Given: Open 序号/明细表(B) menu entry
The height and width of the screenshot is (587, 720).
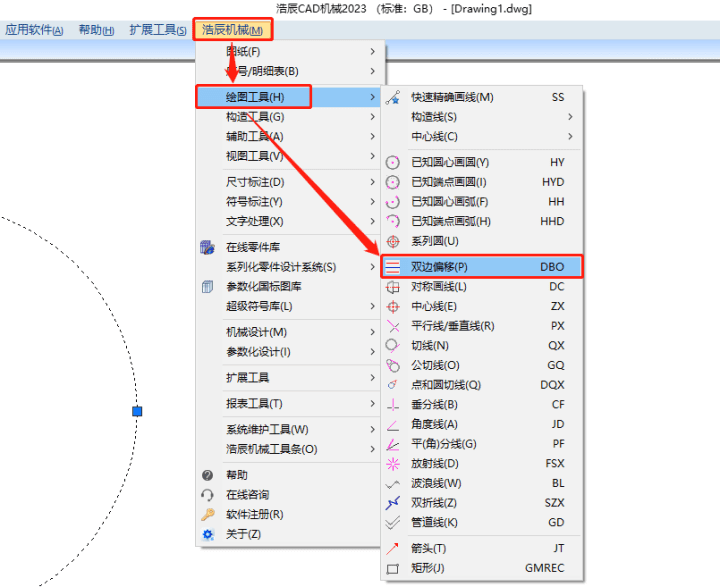Looking at the screenshot, I should (288, 71).
